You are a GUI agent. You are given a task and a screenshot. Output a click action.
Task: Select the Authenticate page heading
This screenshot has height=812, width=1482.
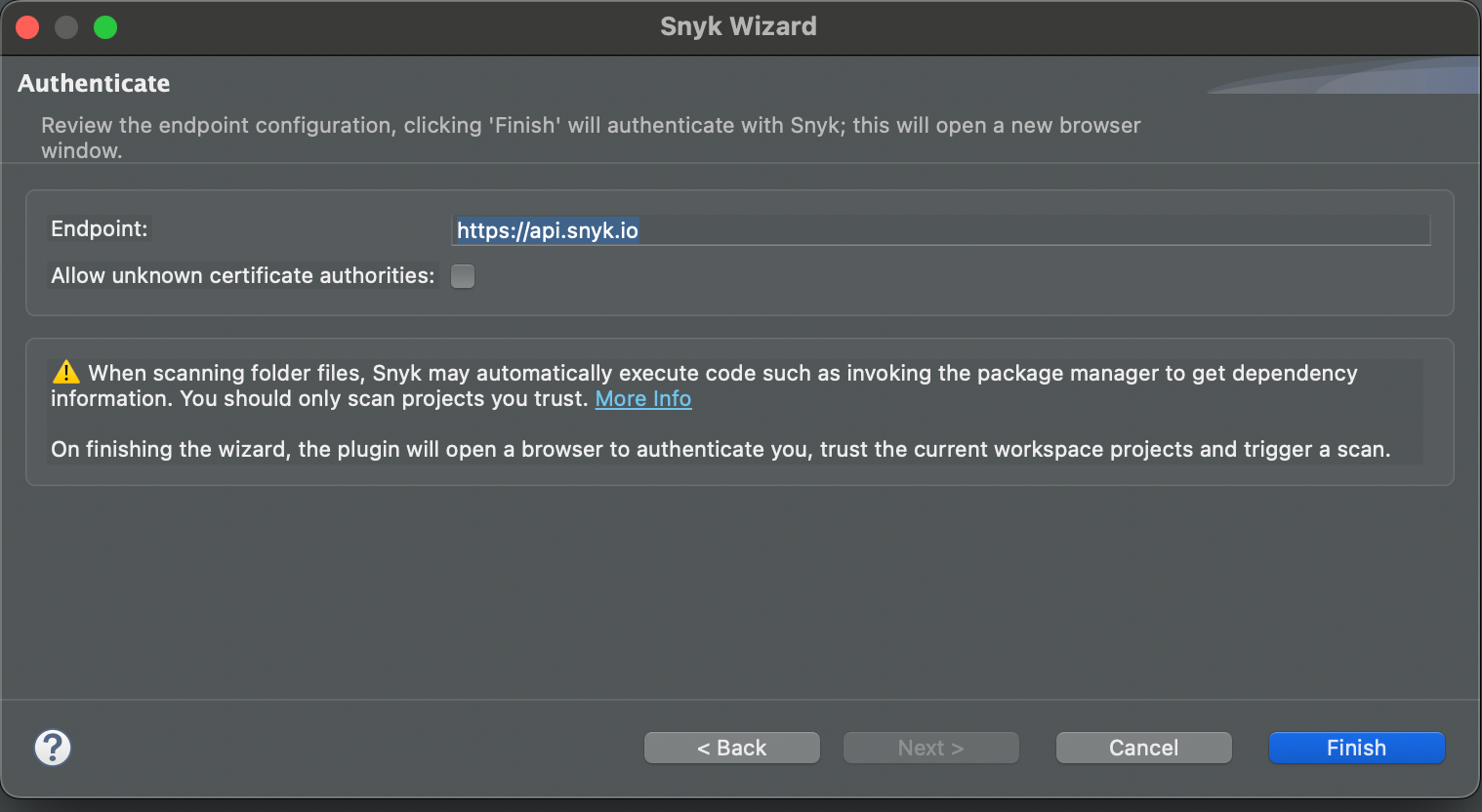(x=94, y=83)
